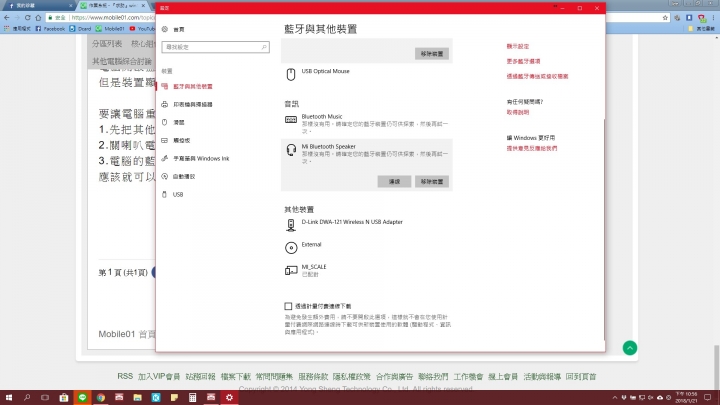Click Chrome's reload button
Viewport: 720px width, 405px height.
tap(28, 17)
